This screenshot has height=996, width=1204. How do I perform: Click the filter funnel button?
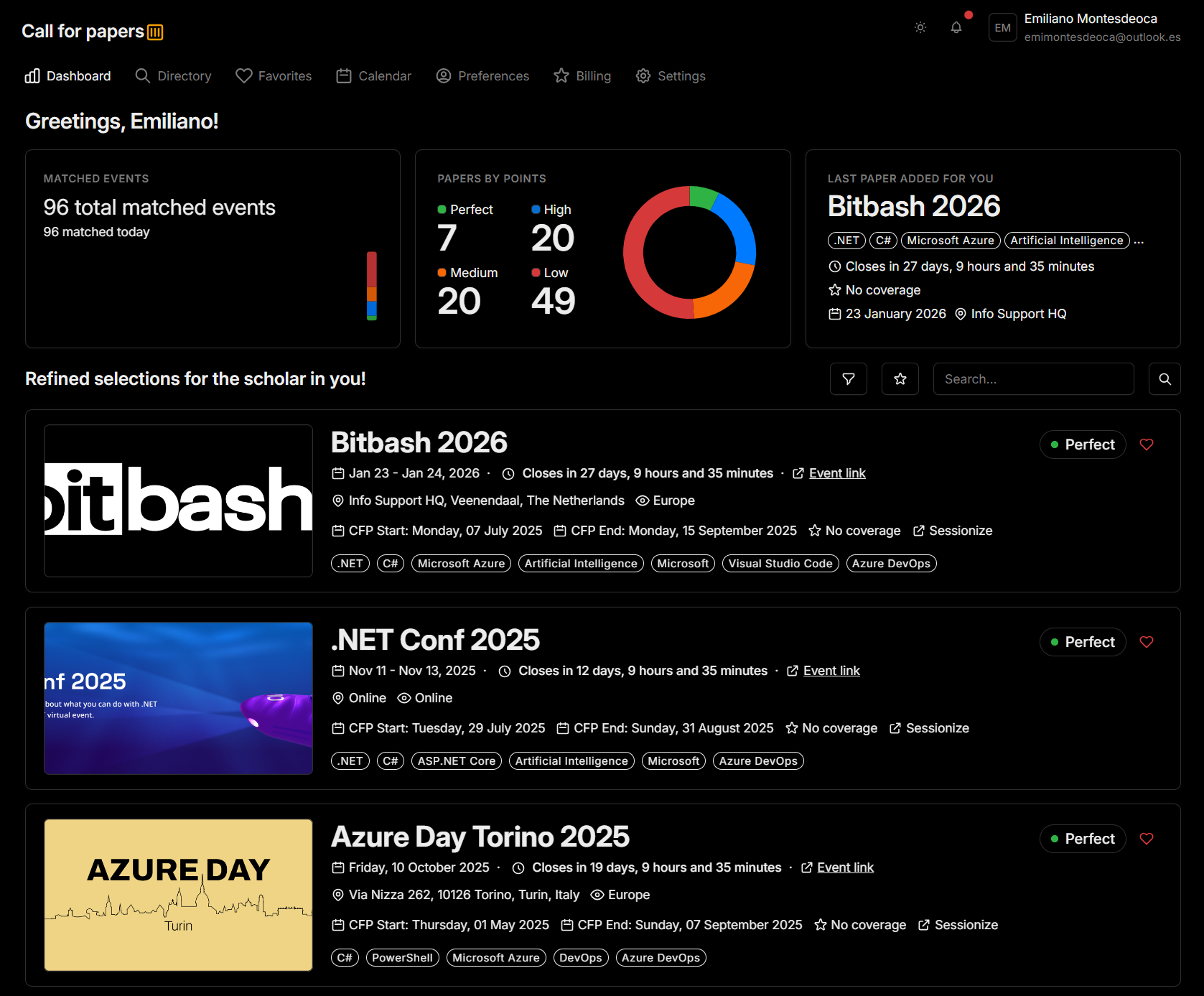point(849,379)
